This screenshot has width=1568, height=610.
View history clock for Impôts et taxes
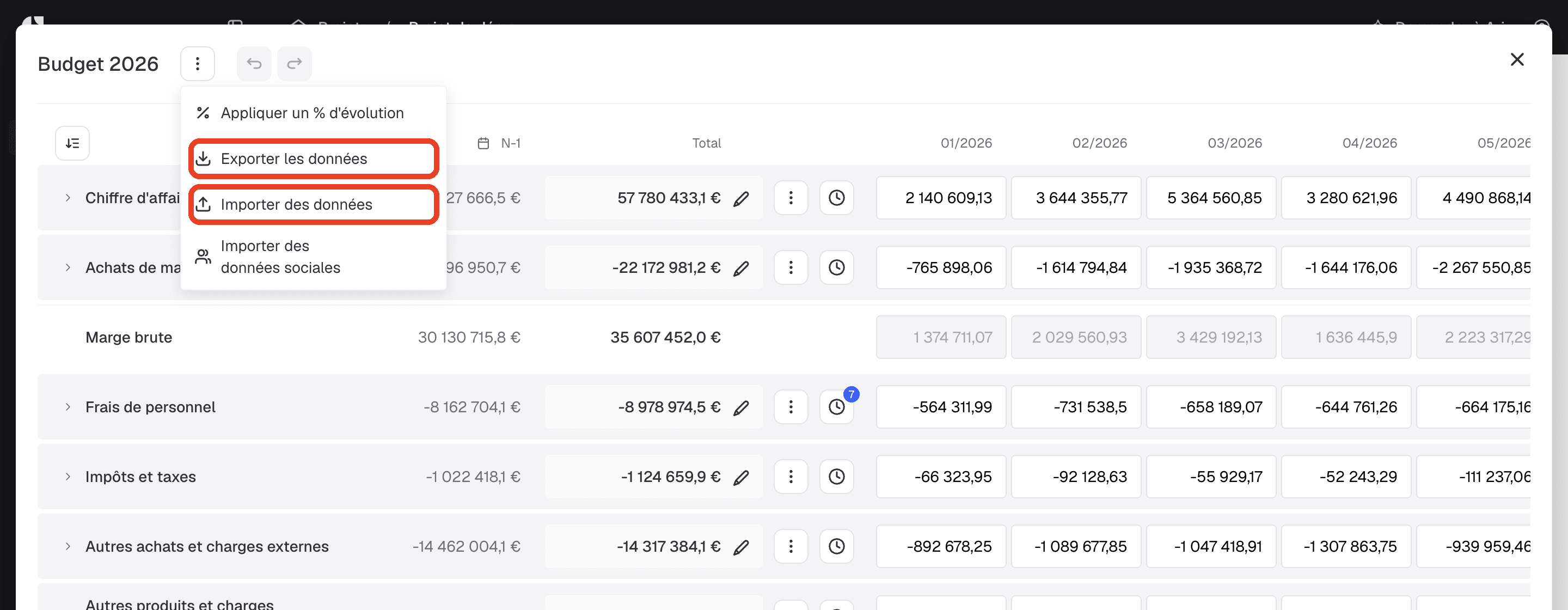836,477
